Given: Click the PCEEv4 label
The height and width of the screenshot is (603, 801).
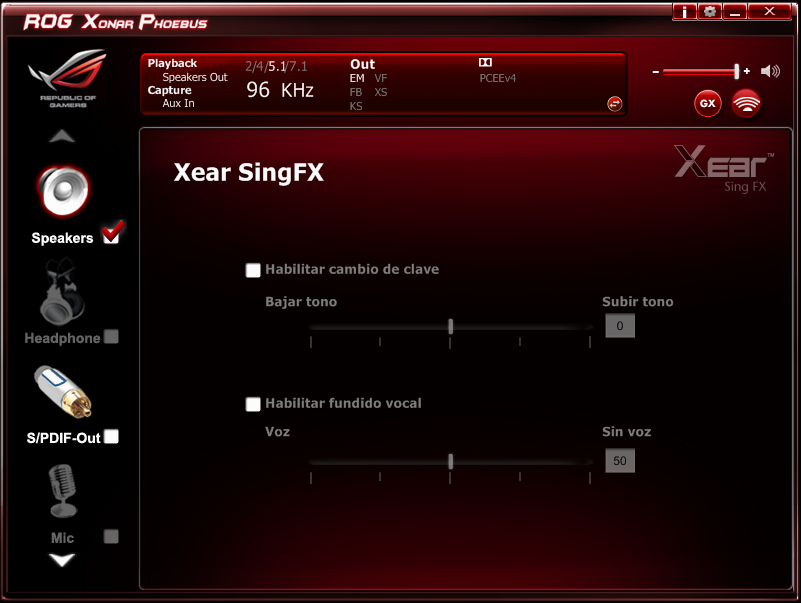Looking at the screenshot, I should tap(498, 78).
